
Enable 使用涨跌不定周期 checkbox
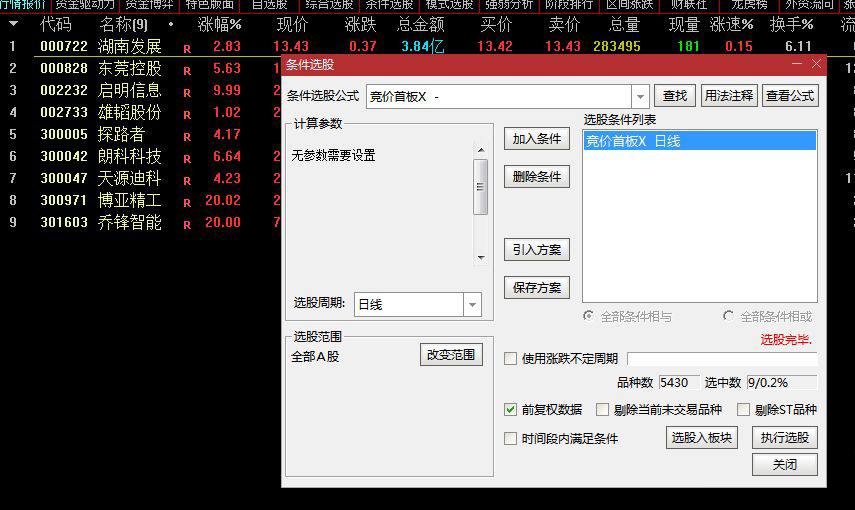510,358
